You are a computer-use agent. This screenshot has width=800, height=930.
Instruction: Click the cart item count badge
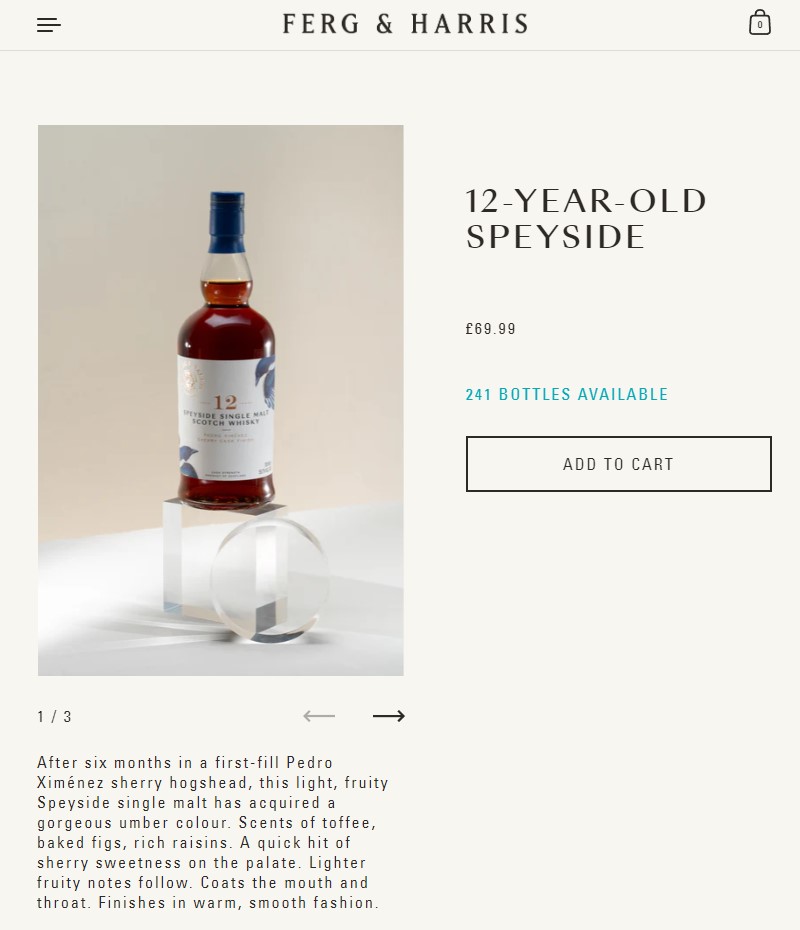coord(760,25)
